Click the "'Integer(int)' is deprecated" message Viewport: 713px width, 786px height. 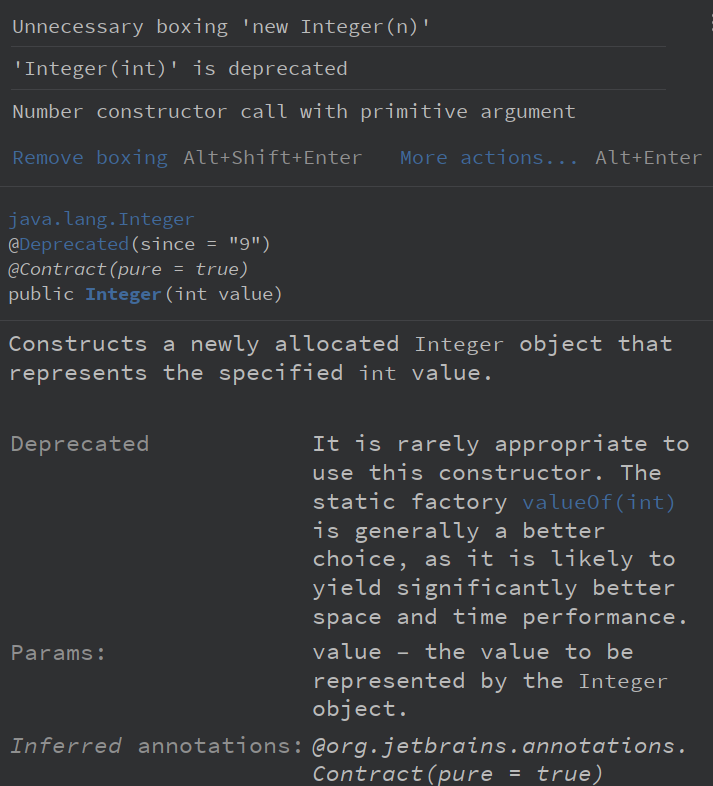[x=180, y=69]
